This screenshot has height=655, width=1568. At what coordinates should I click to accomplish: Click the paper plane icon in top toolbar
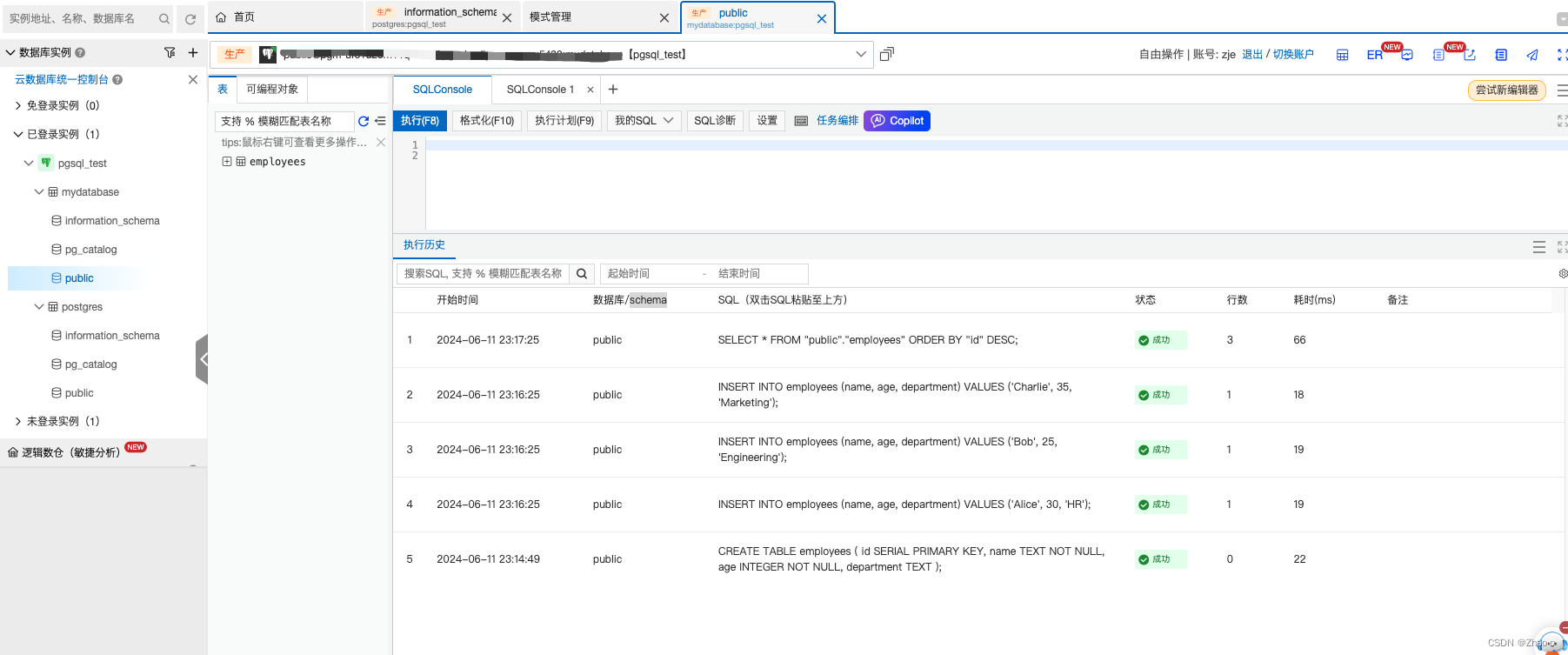(1532, 55)
